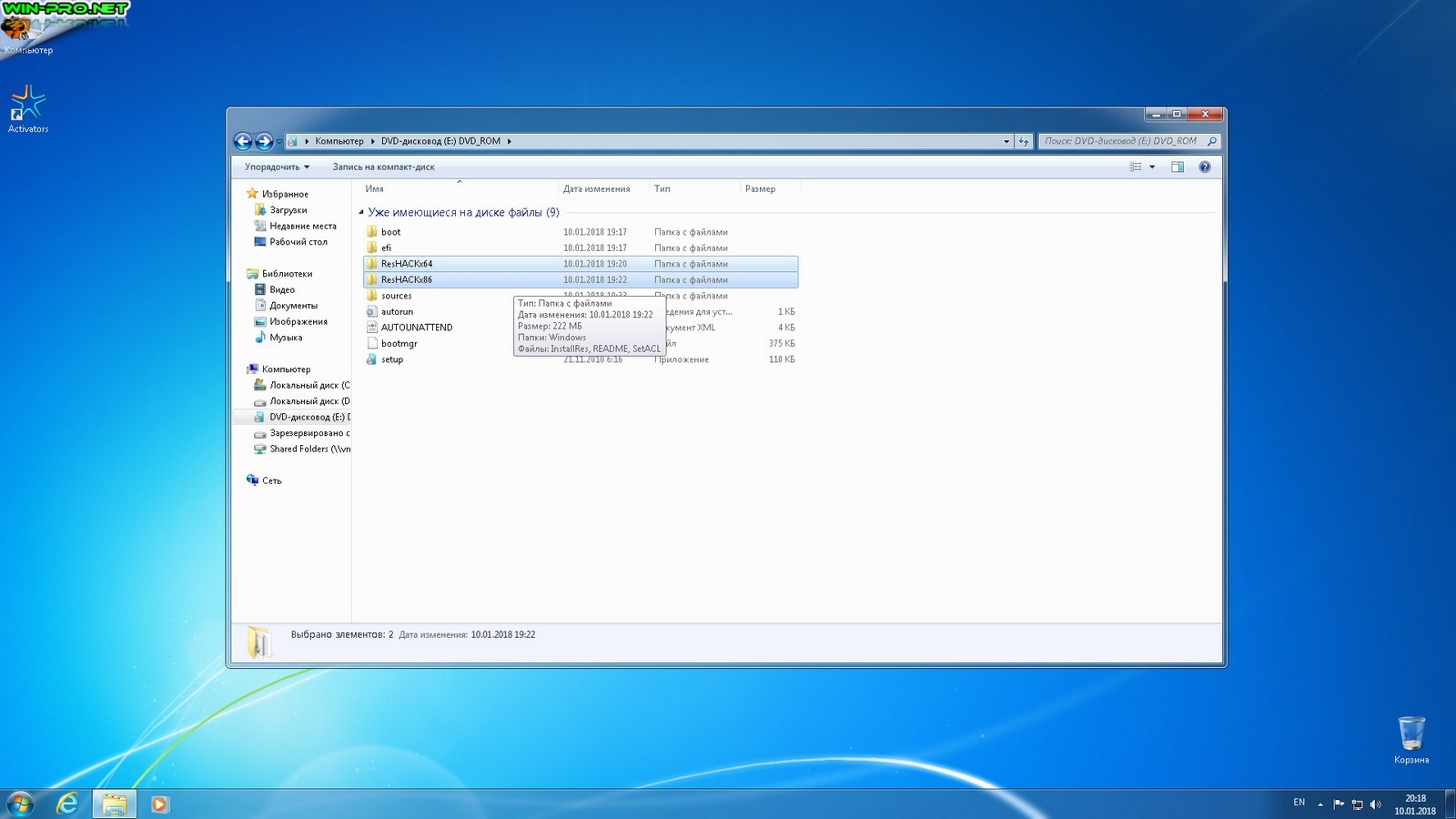The width and height of the screenshot is (1456, 819).
Task: Launch Windows Media Player from taskbar
Action: coord(159,804)
